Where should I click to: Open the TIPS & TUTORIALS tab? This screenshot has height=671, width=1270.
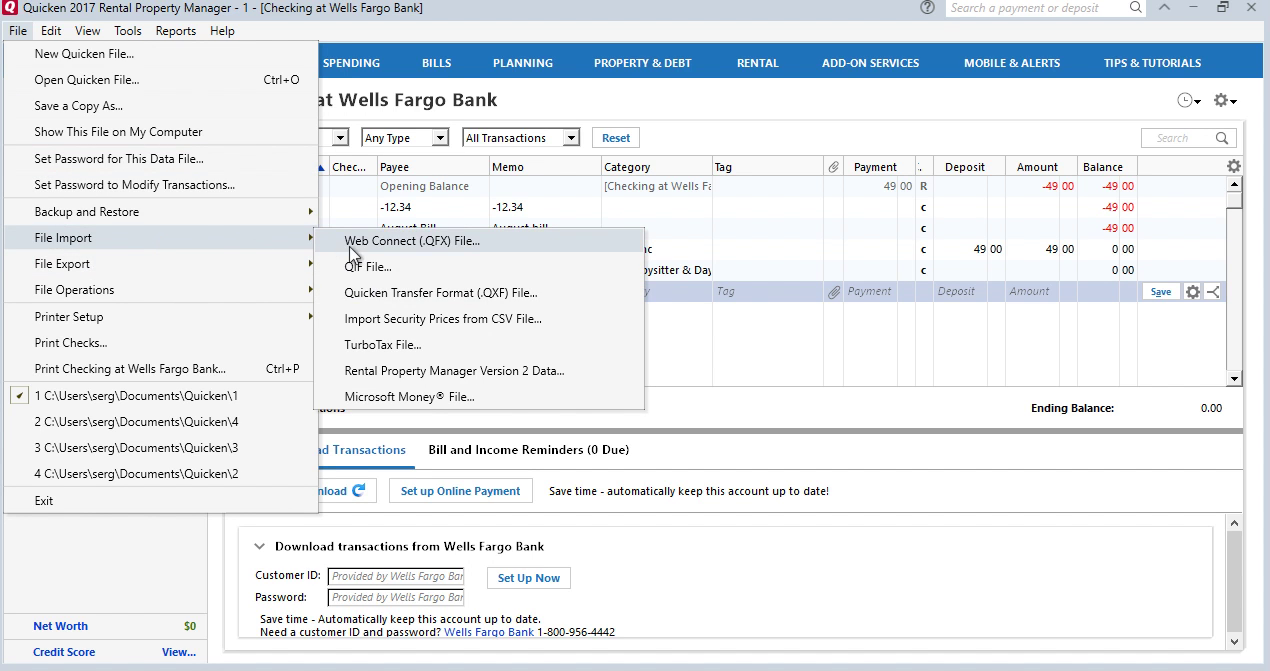click(x=1153, y=63)
